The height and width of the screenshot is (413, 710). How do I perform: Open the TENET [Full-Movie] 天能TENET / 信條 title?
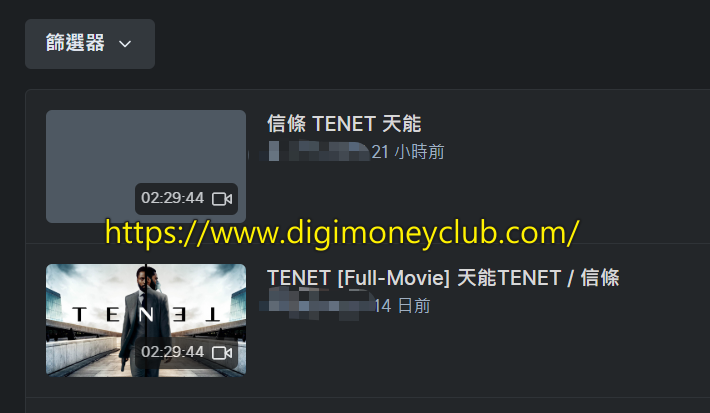click(x=443, y=278)
